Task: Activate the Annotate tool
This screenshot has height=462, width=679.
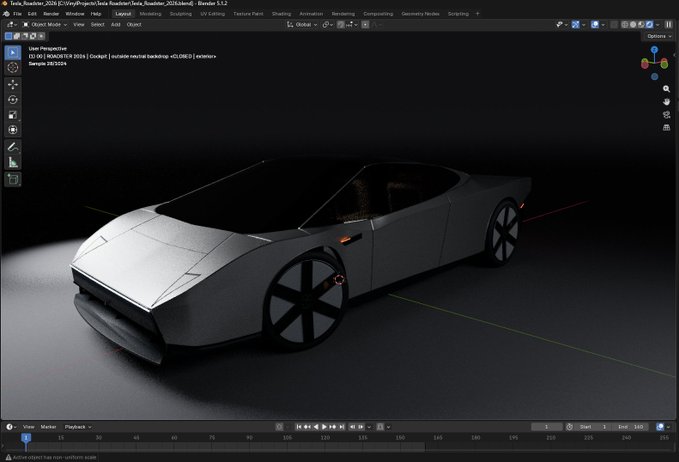Action: 13,147
